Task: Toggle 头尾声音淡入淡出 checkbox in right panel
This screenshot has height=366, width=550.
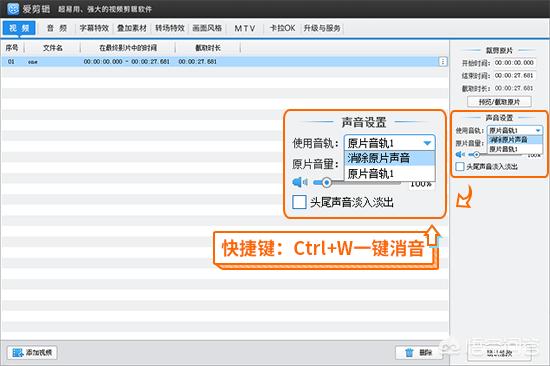Action: (460, 167)
